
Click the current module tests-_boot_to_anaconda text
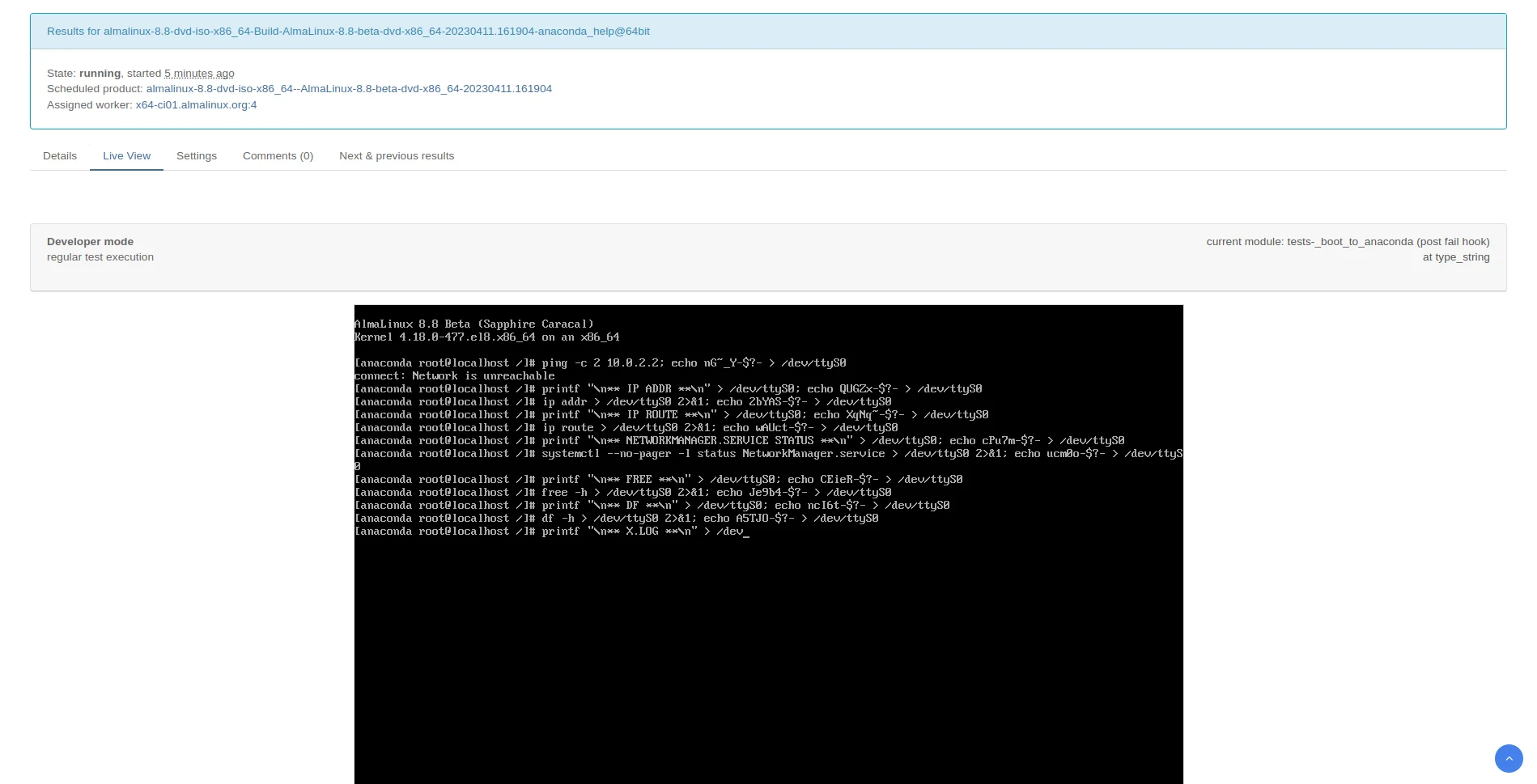pyautogui.click(x=1347, y=242)
